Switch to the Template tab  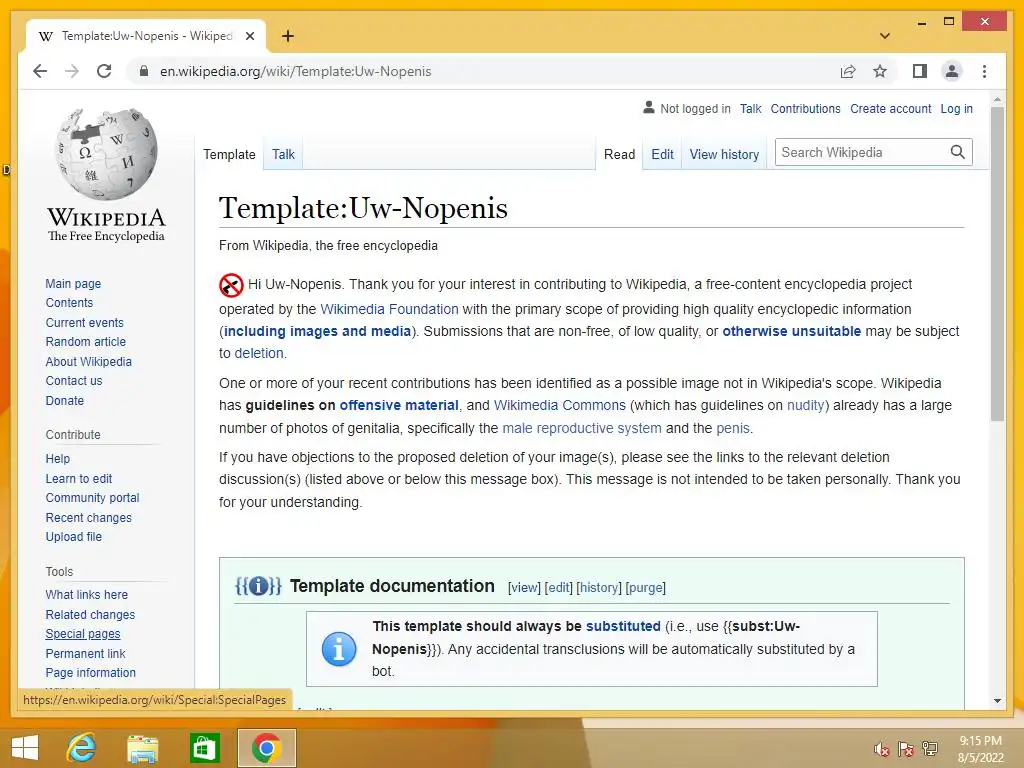click(229, 155)
